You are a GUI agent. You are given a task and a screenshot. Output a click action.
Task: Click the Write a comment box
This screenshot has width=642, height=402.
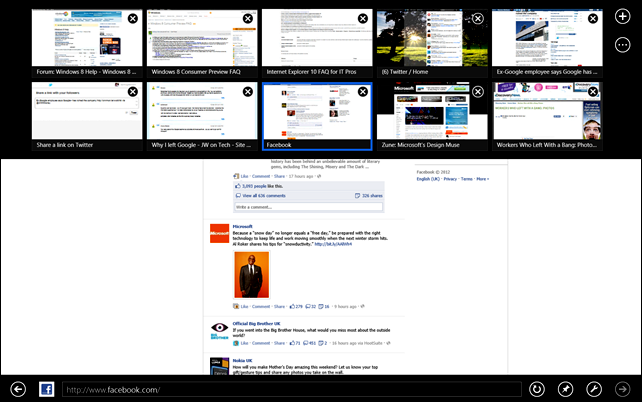pyautogui.click(x=308, y=207)
